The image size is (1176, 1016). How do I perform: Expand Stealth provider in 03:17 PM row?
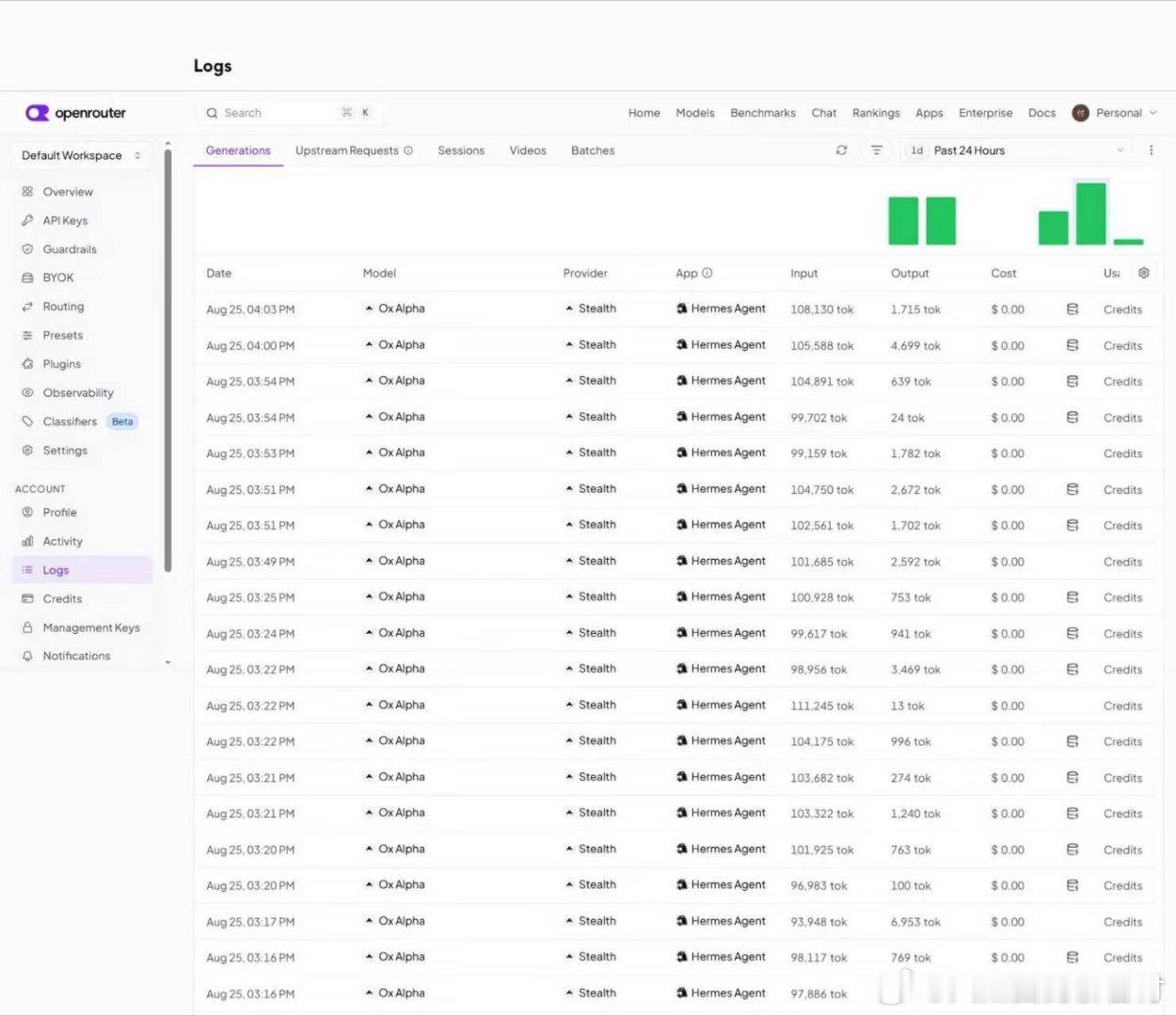tap(590, 921)
